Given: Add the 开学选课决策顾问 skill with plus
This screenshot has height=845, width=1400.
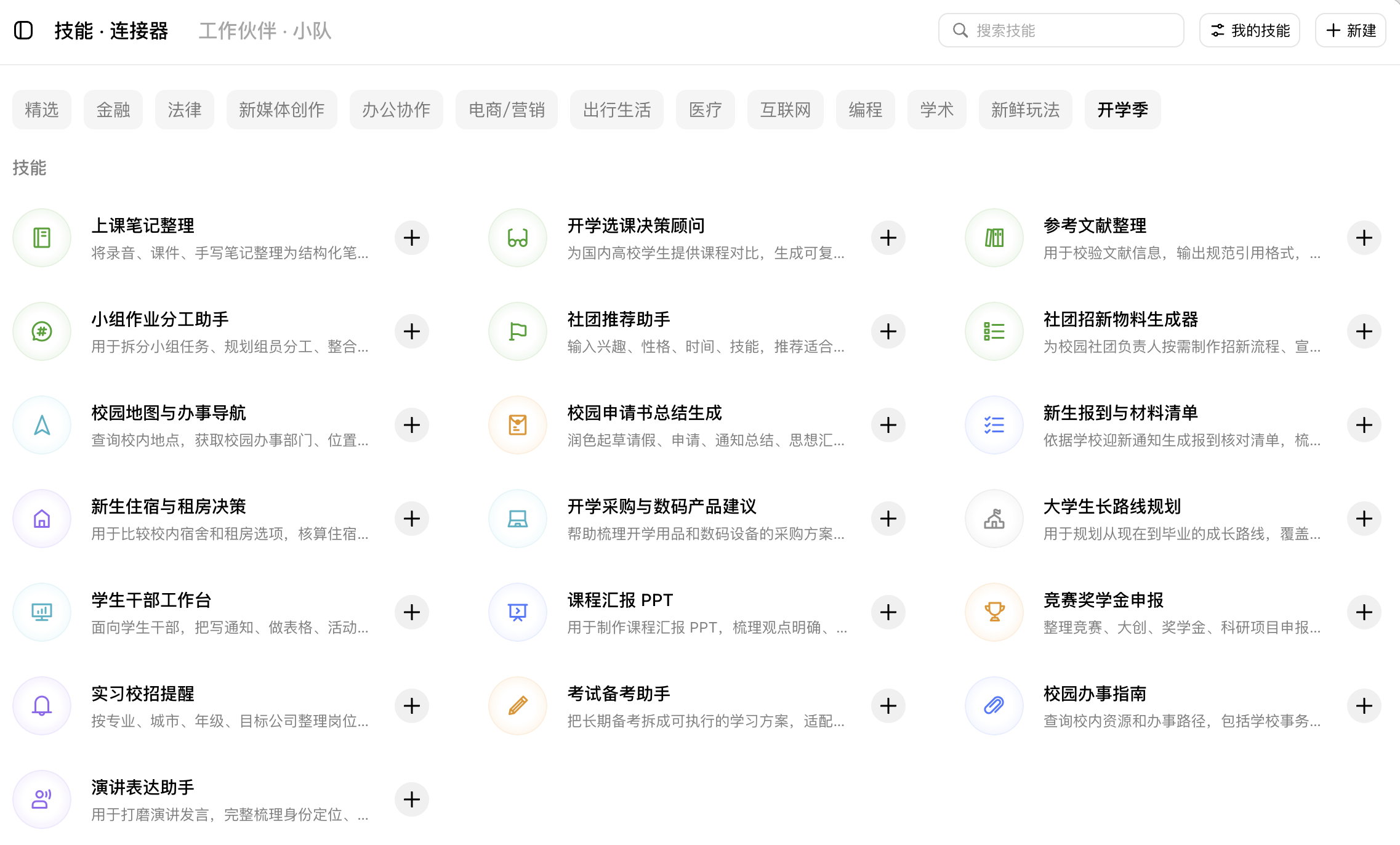Looking at the screenshot, I should 888,238.
